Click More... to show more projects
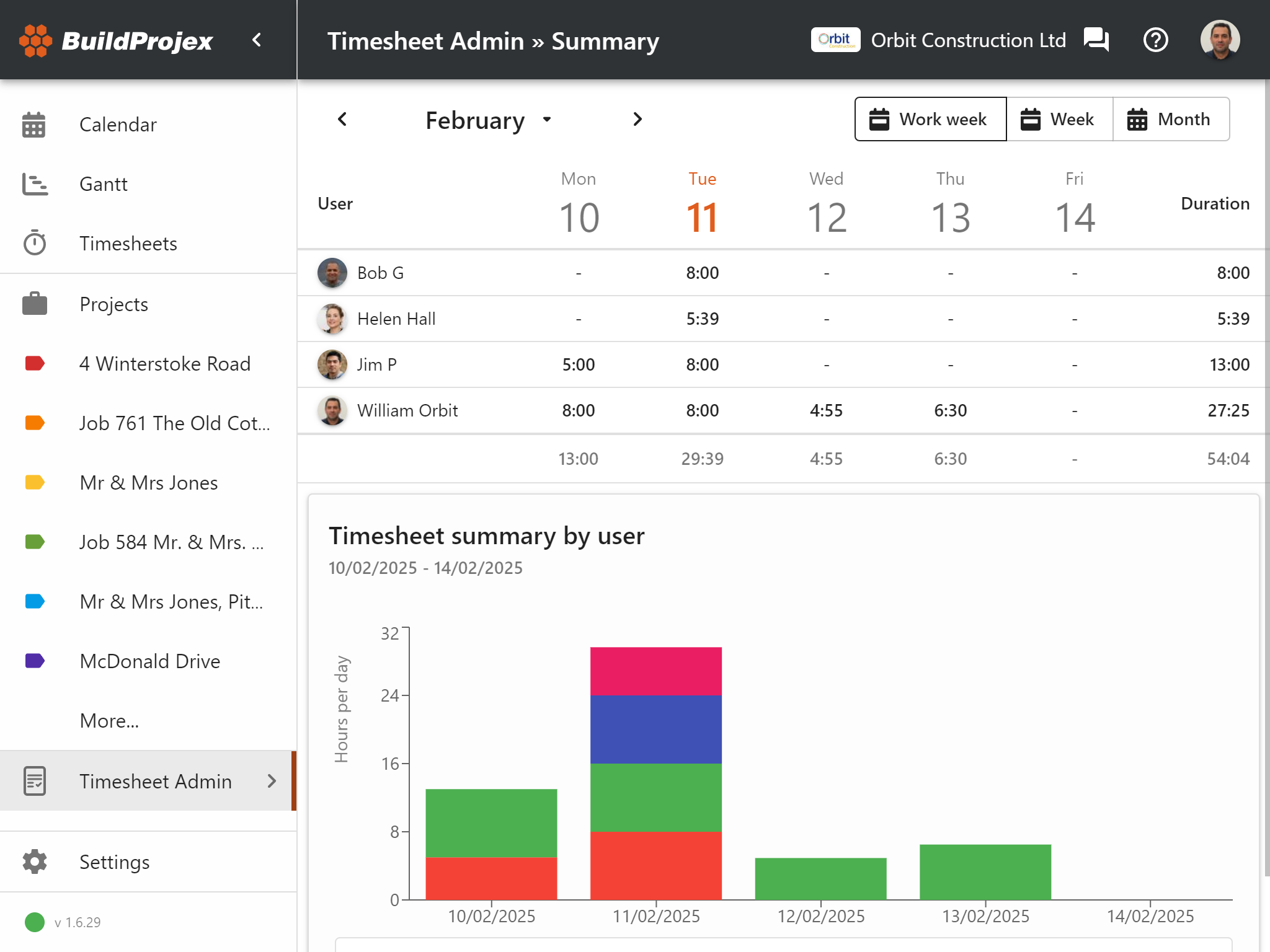 click(x=109, y=721)
